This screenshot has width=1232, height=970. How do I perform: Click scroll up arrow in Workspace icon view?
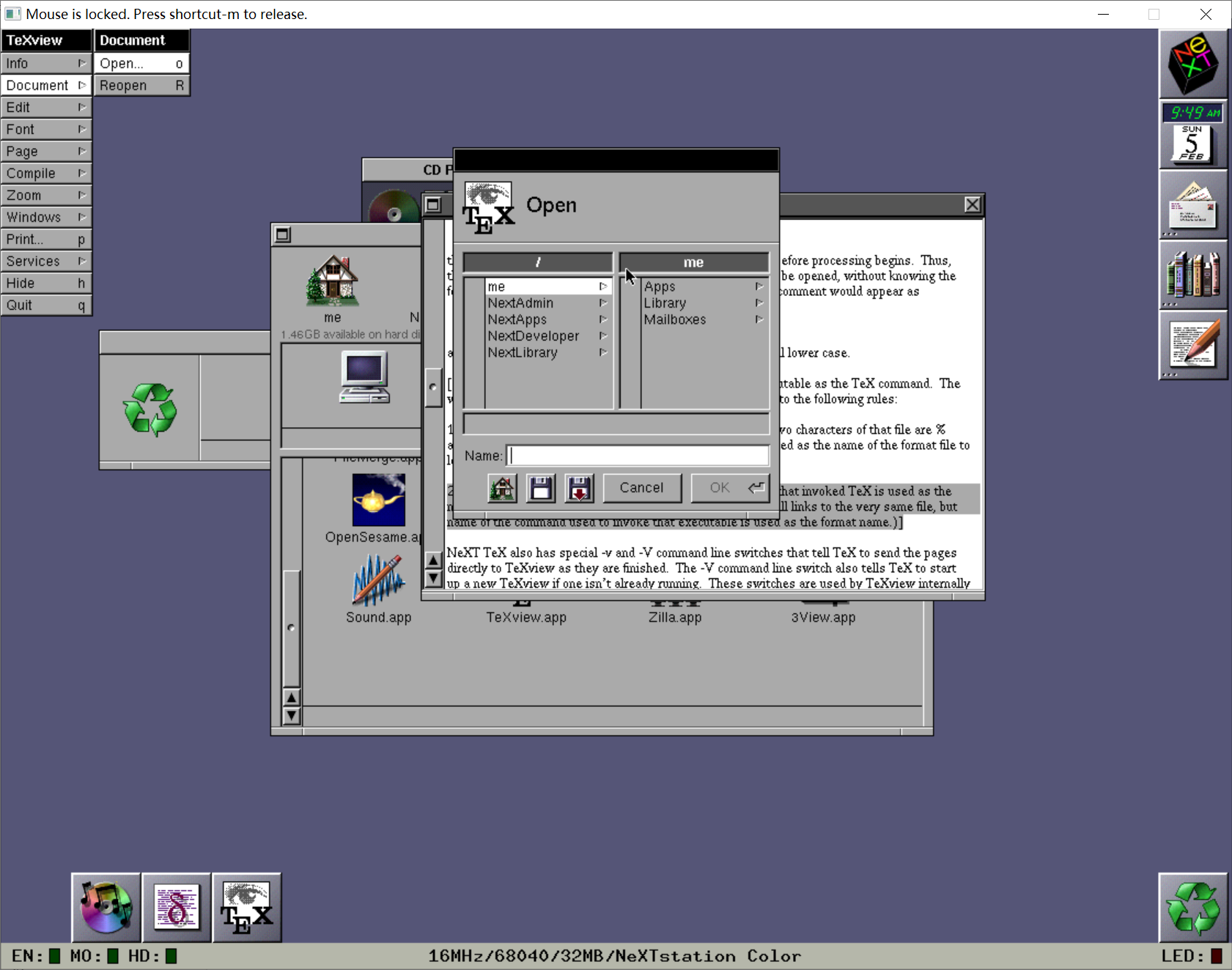[x=292, y=698]
